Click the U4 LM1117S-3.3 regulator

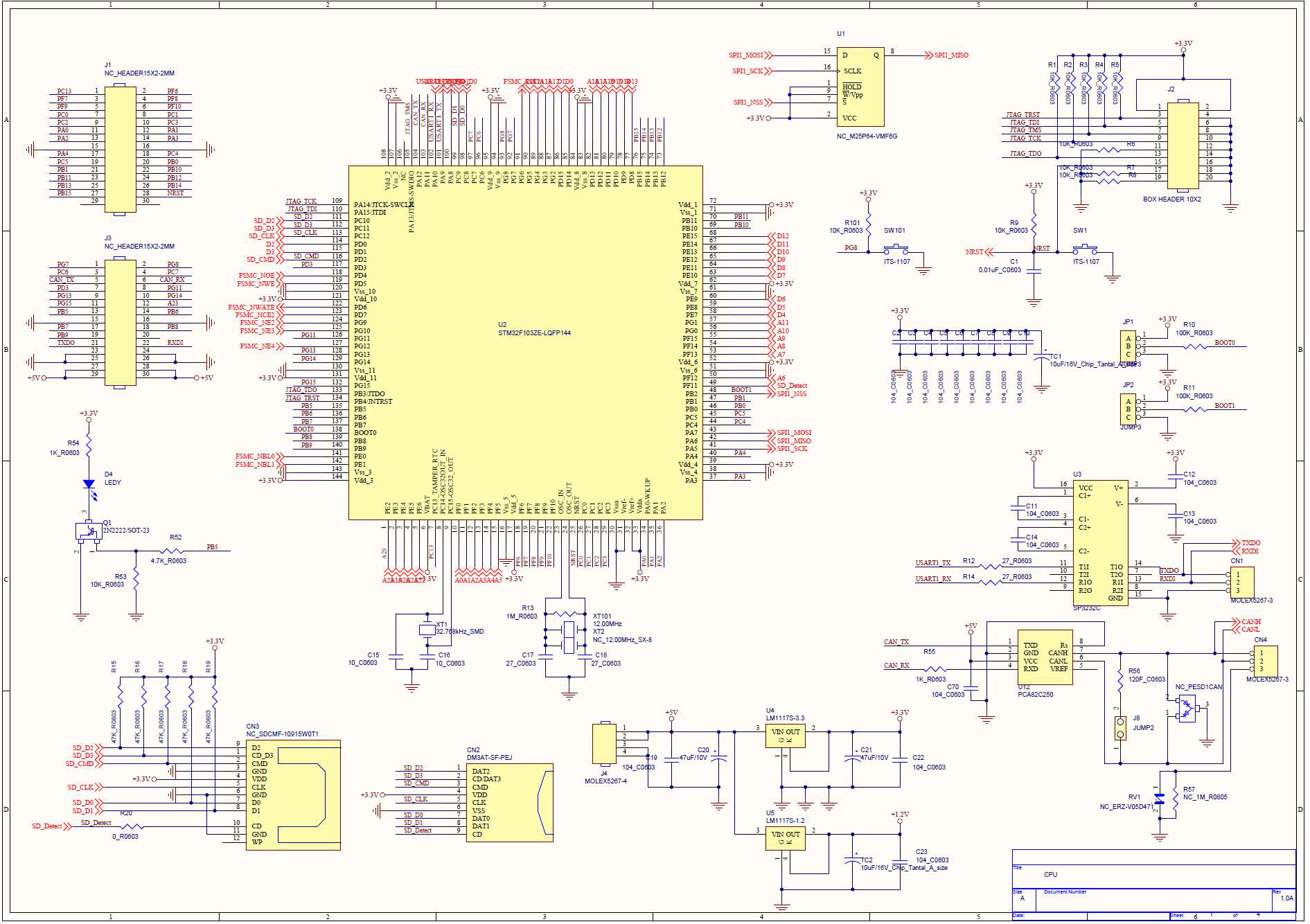[786, 736]
